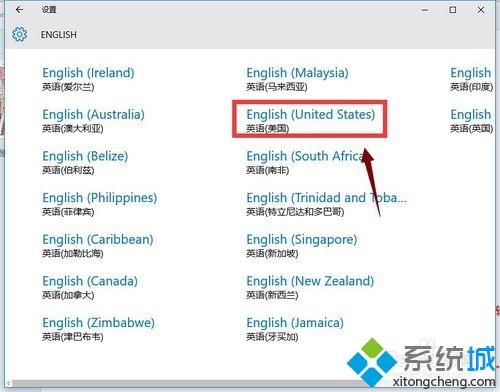Image resolution: width=500 pixels, height=392 pixels.
Task: Select English (Trinidad and Toba...)
Action: (326, 204)
